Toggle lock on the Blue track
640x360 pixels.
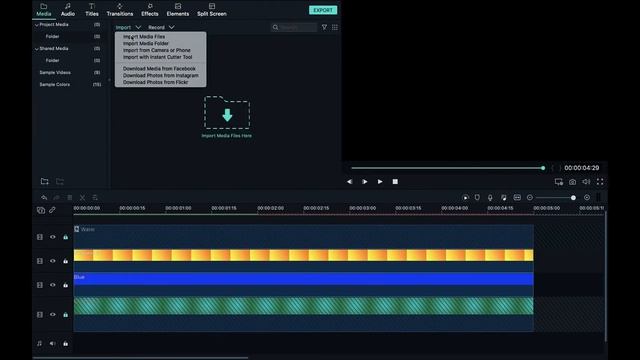pos(65,285)
